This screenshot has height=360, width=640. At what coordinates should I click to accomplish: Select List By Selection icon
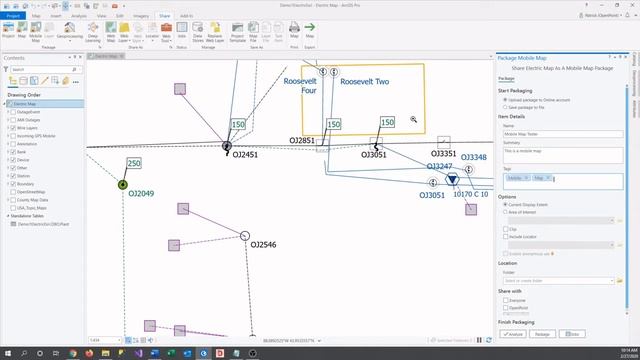pyautogui.click(x=34, y=81)
